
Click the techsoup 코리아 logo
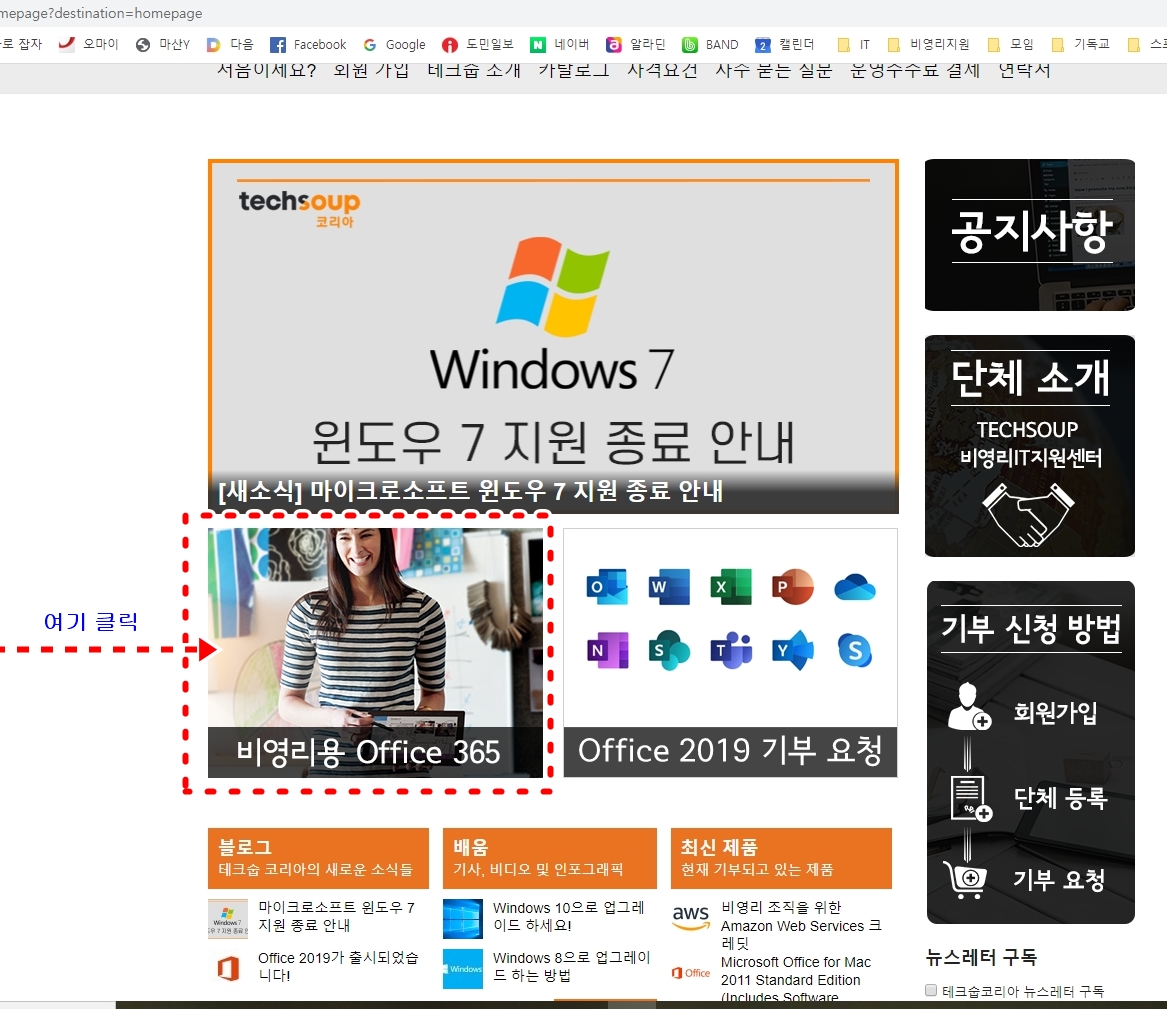tap(299, 209)
